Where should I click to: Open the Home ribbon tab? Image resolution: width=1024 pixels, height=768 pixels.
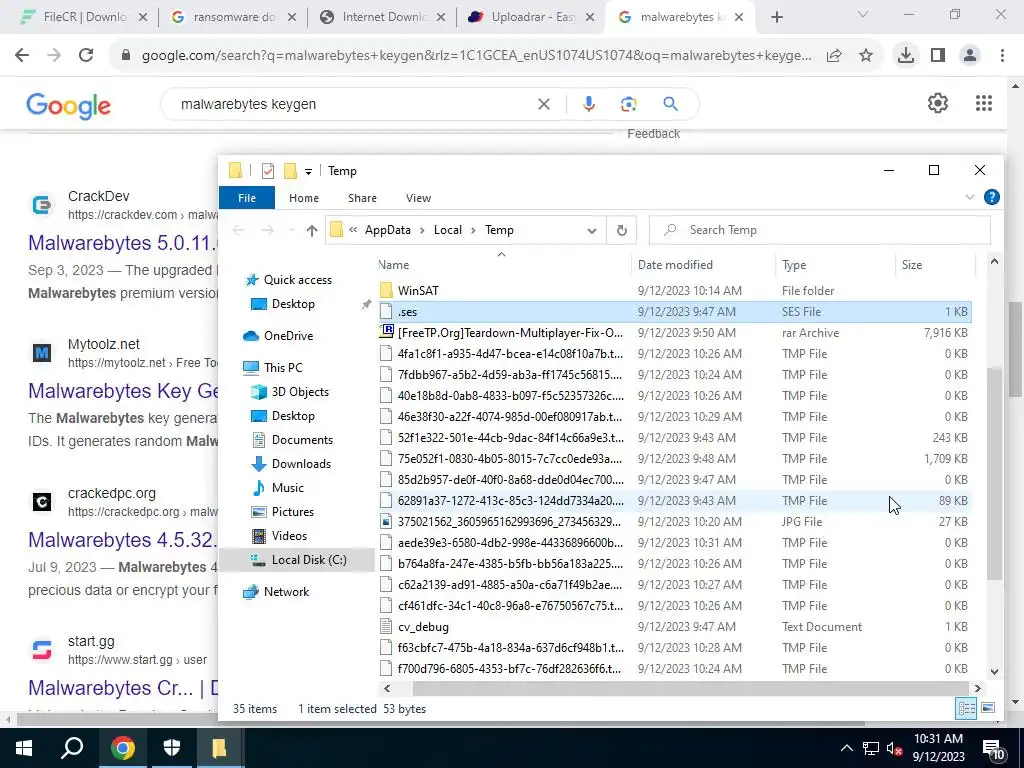304,198
